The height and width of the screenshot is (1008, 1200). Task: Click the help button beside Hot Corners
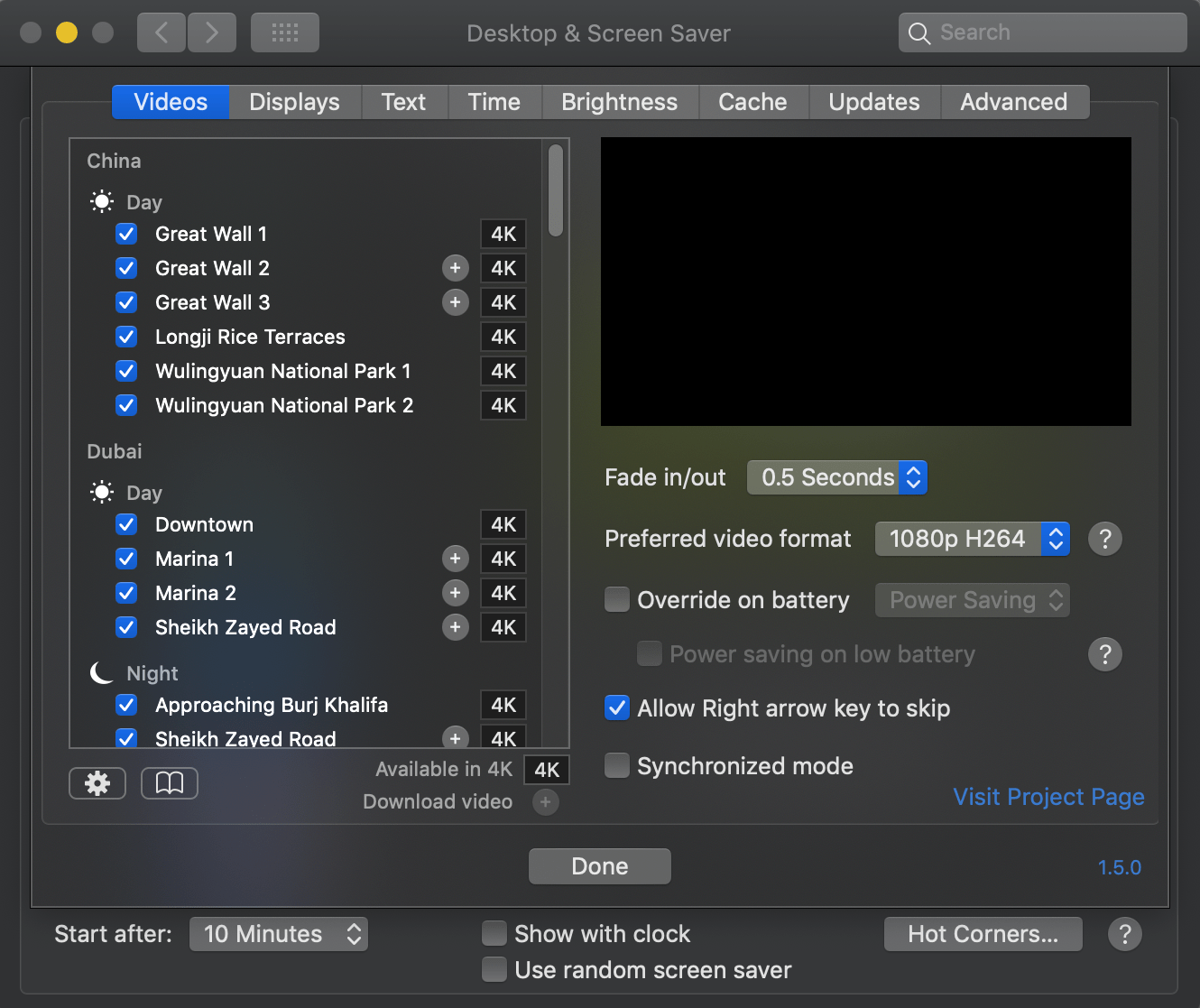tap(1125, 934)
